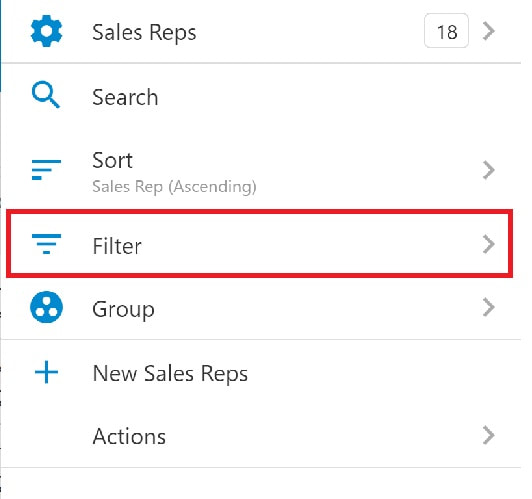532x499 pixels.
Task: Click the 18 record count badge
Action: pos(446,31)
